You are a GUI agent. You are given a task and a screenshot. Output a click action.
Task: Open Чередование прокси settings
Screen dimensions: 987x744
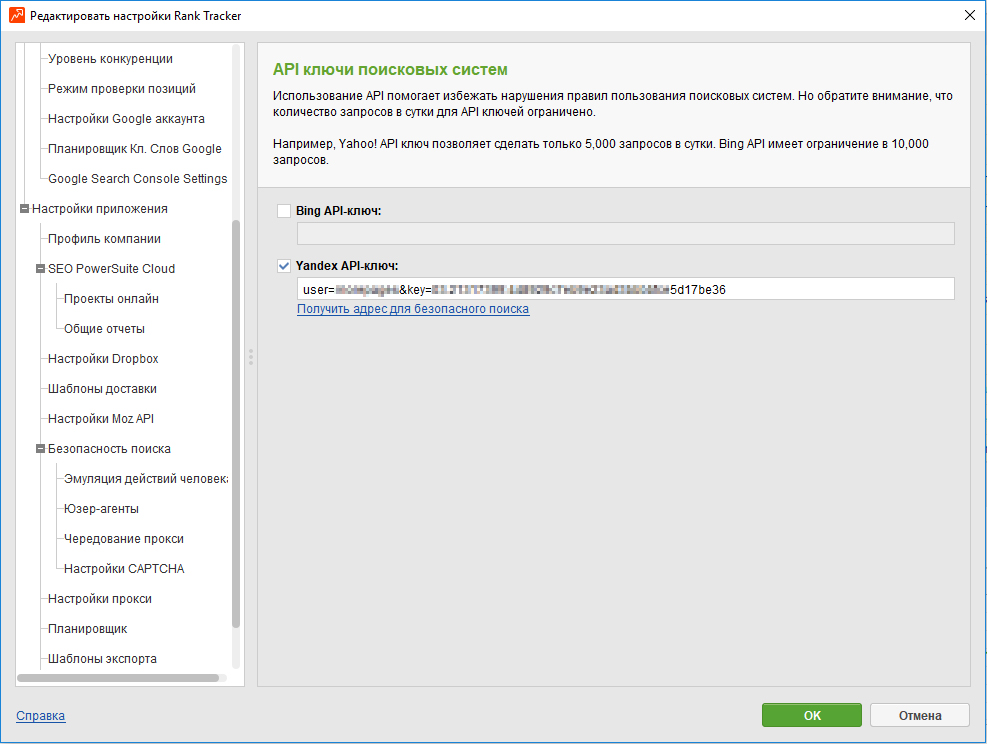124,539
